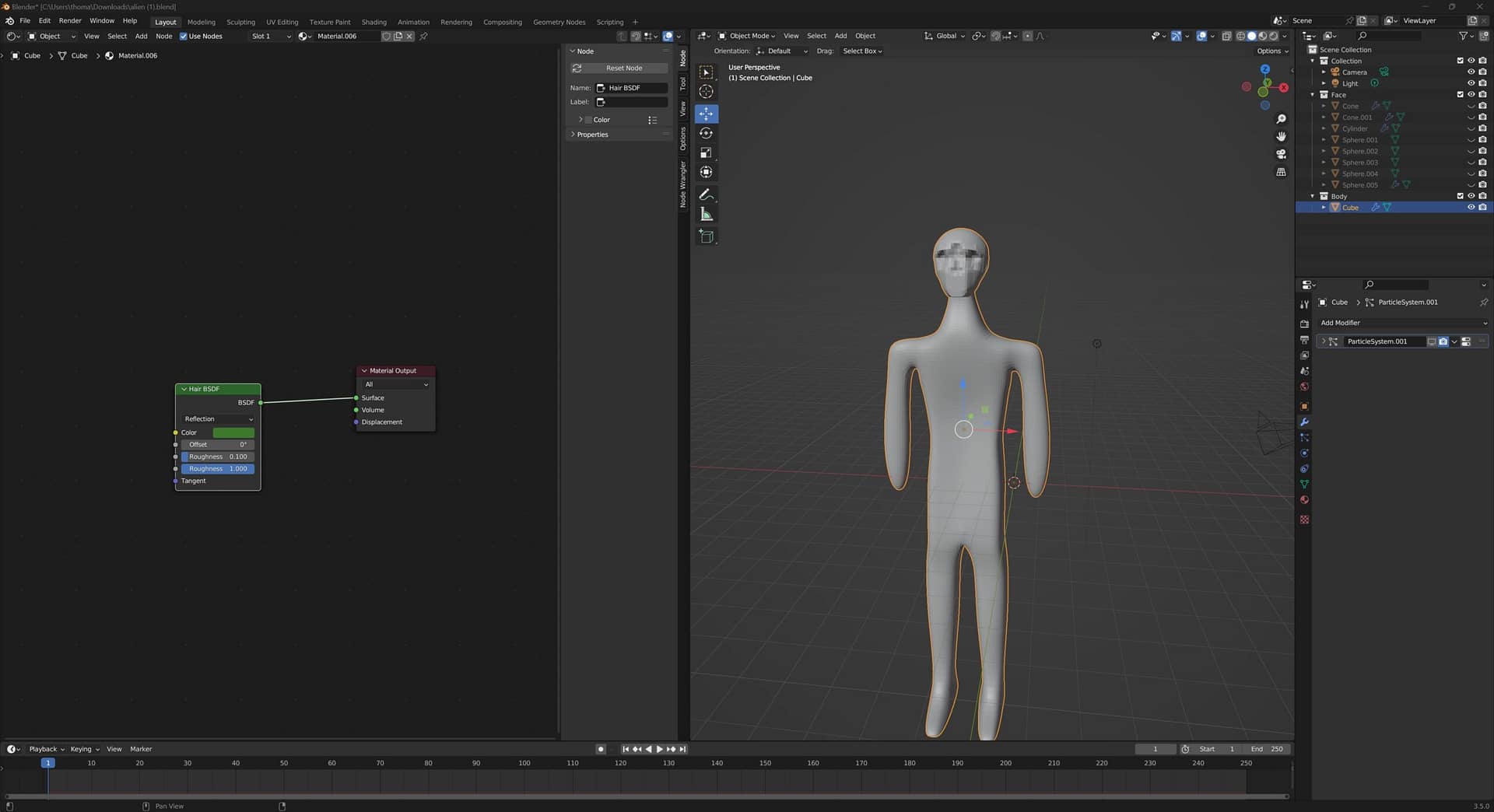Select the Move tool in viewport toolbar
The width and height of the screenshot is (1494, 812).
(x=706, y=114)
